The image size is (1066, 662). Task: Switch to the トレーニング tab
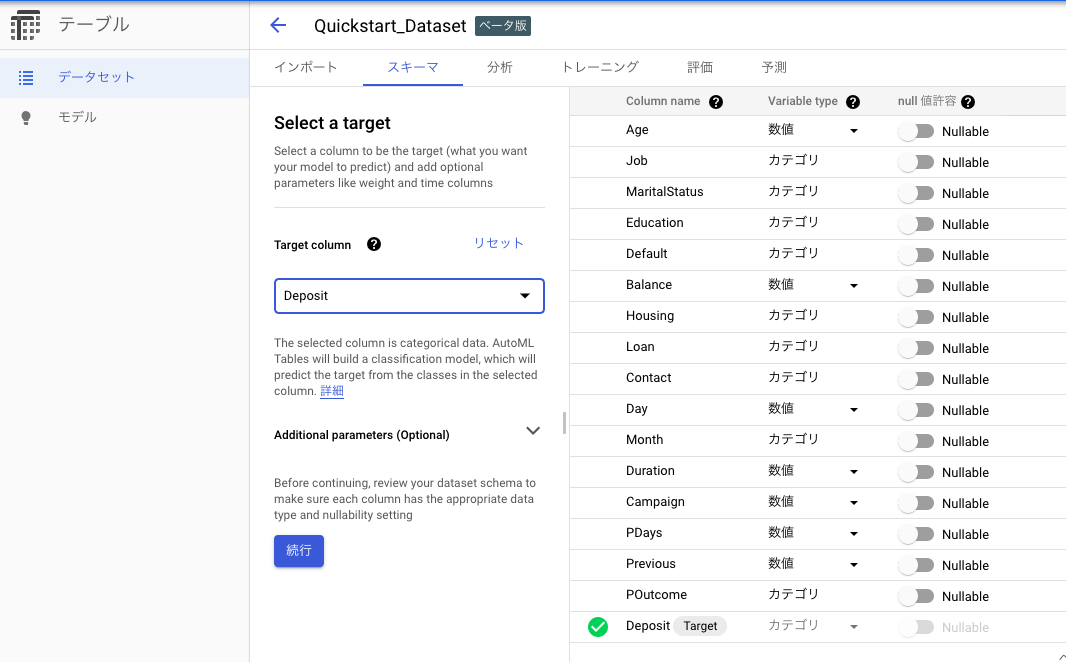(x=602, y=67)
